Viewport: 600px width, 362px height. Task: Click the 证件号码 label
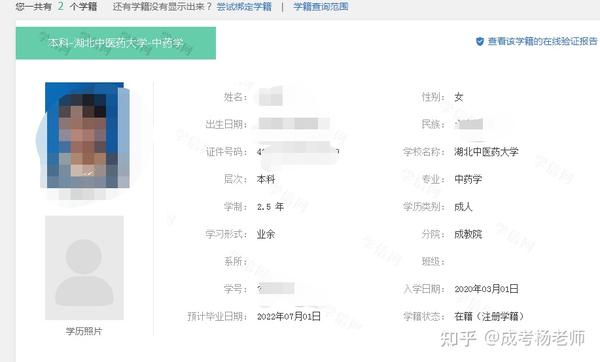pyautogui.click(x=227, y=152)
